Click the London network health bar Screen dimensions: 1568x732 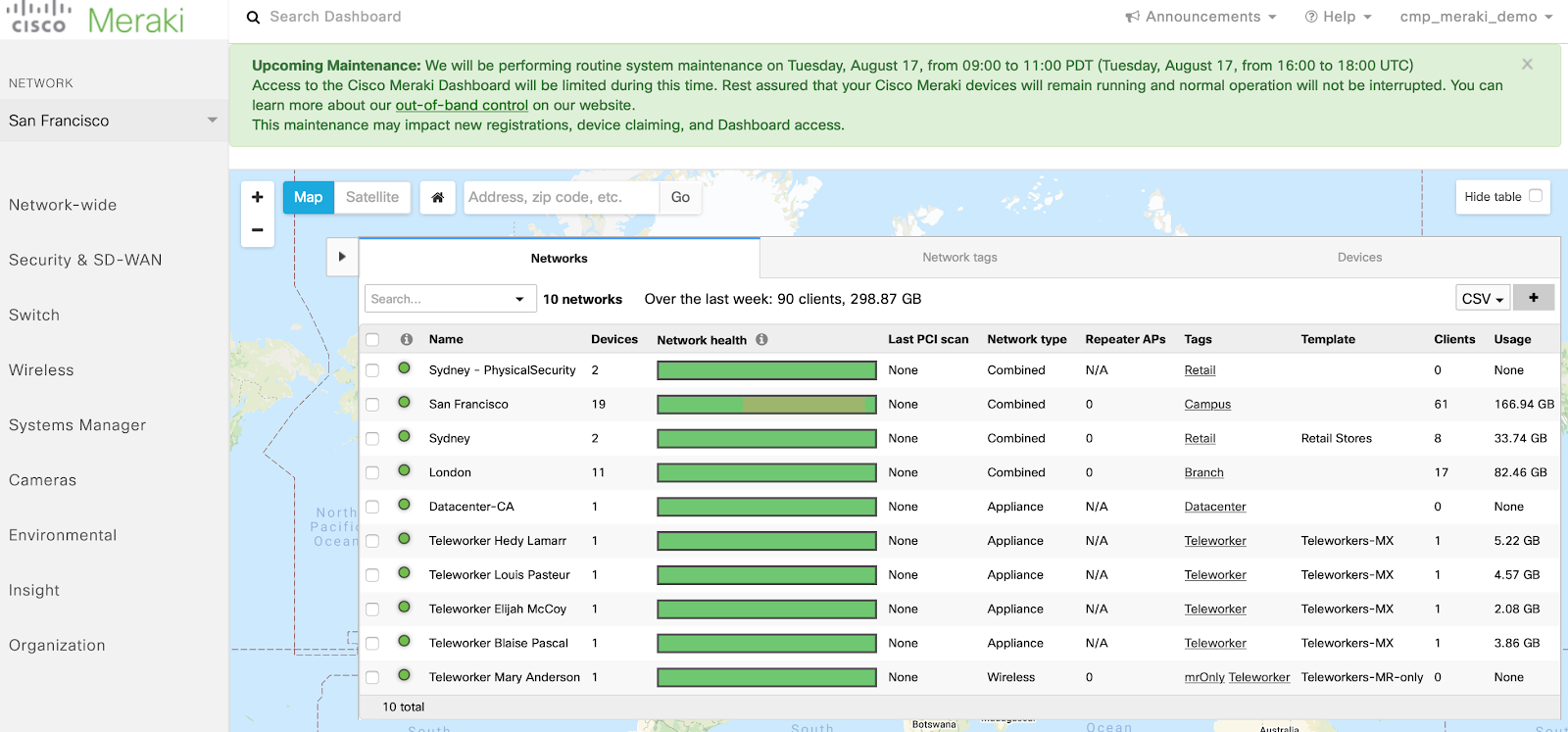point(766,473)
